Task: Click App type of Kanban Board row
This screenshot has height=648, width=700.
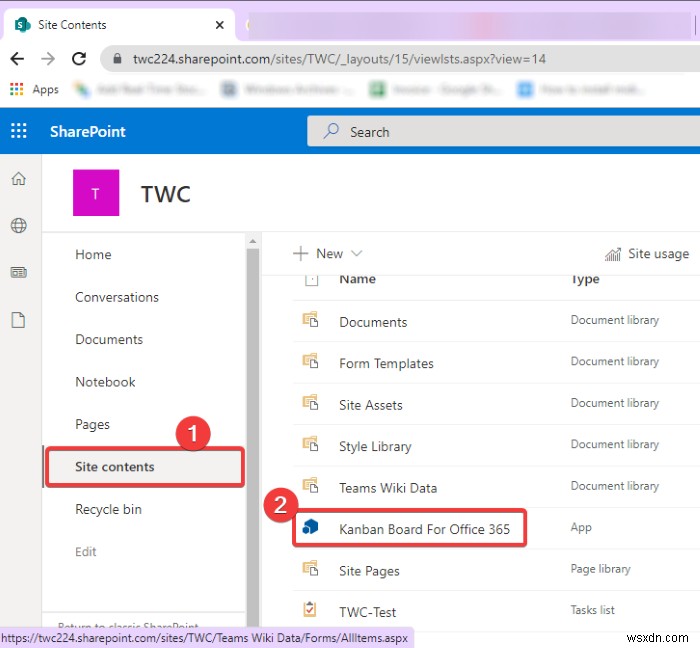Action: [x=581, y=528]
